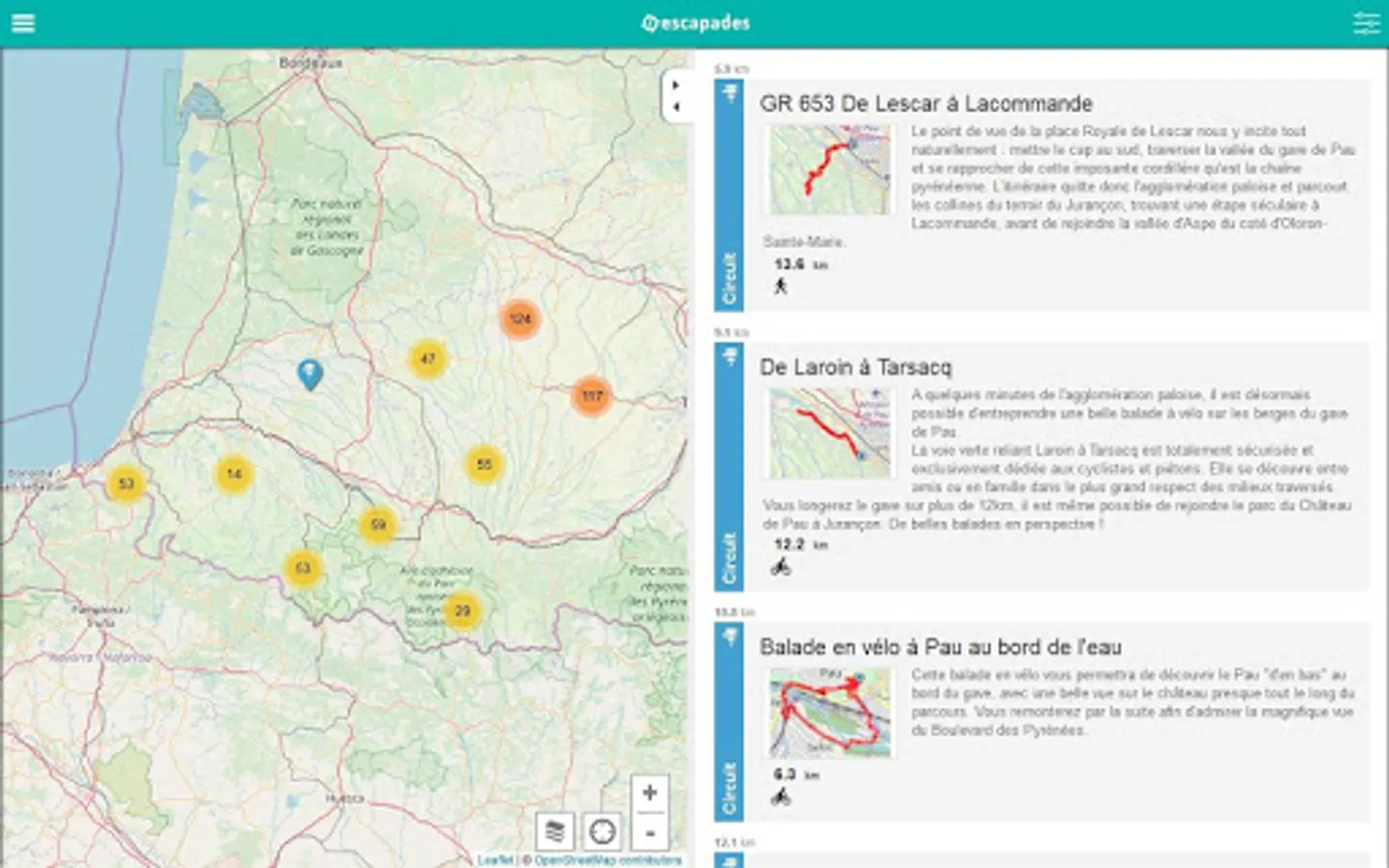
Task: Open the yellow cluster marker 29
Action: coord(462,610)
